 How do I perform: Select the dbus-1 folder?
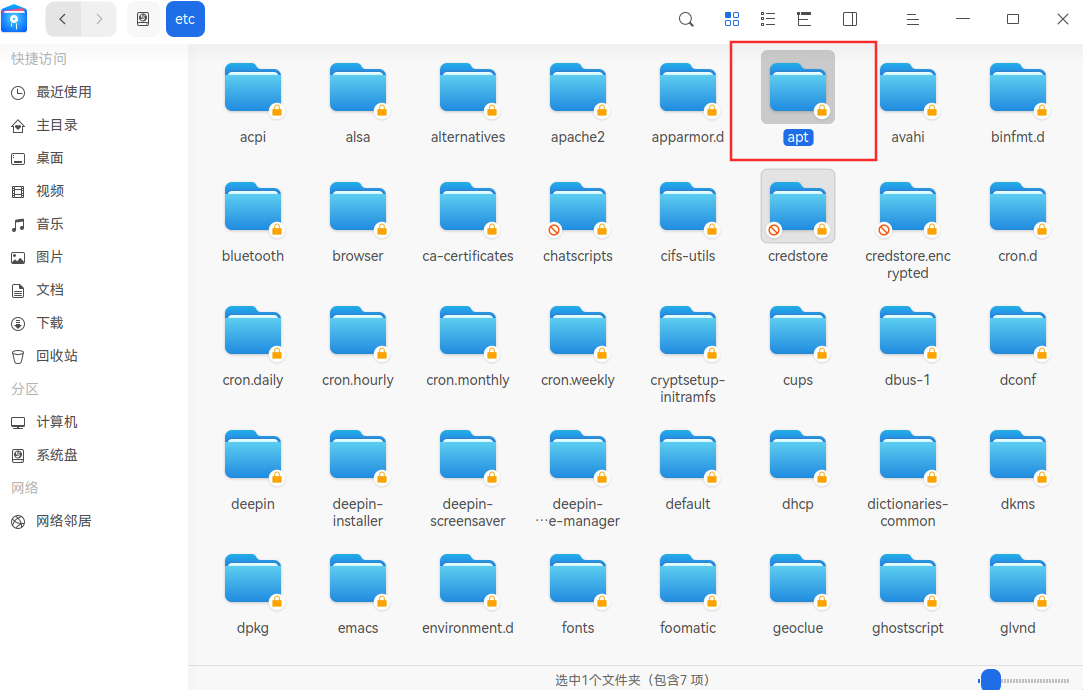(x=908, y=347)
